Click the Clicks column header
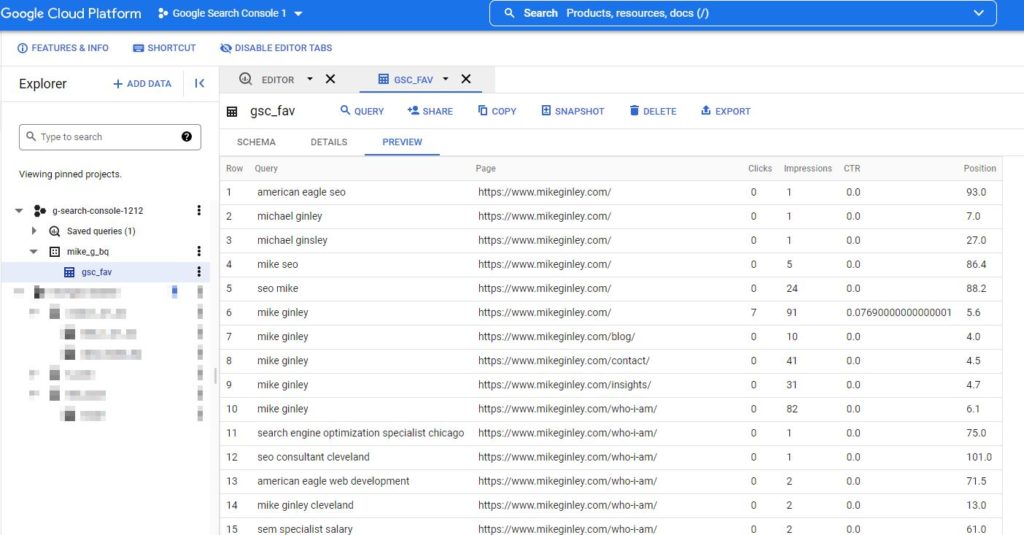 (x=760, y=169)
